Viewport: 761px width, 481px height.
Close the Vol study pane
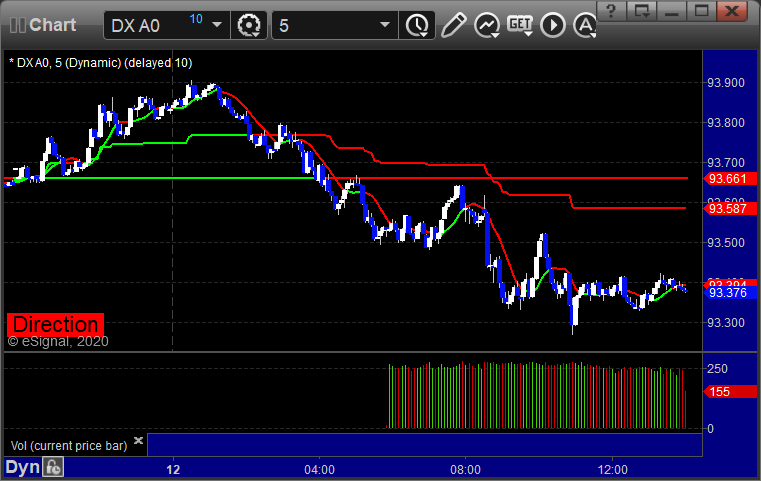pos(138,440)
